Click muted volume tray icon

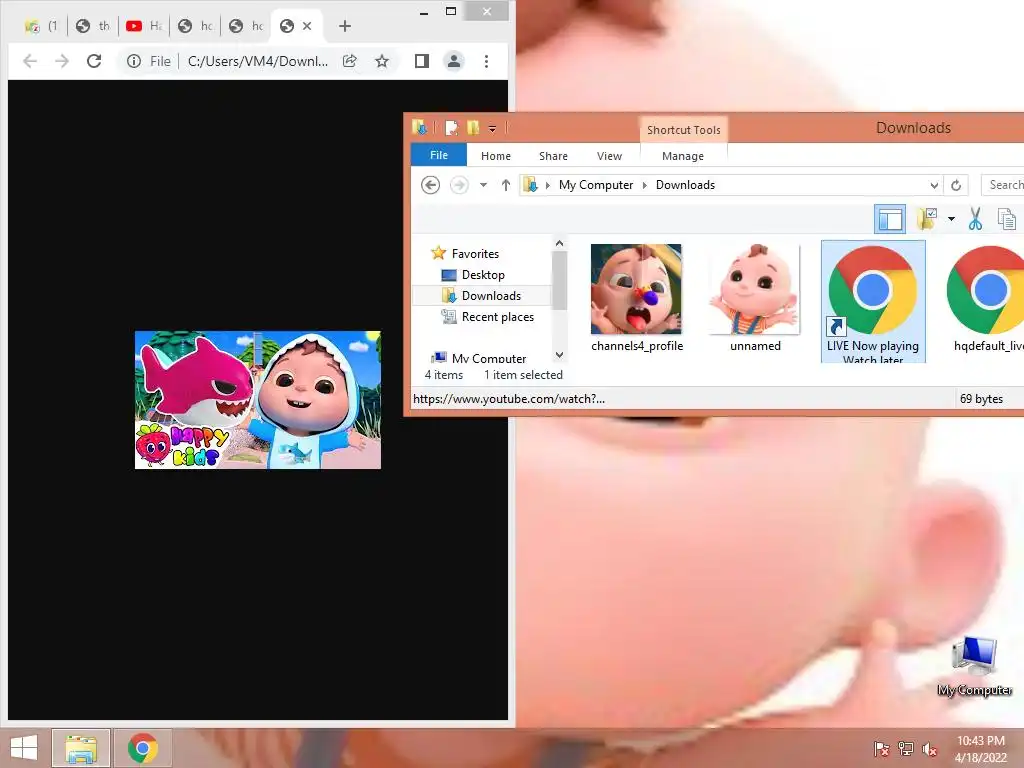929,749
